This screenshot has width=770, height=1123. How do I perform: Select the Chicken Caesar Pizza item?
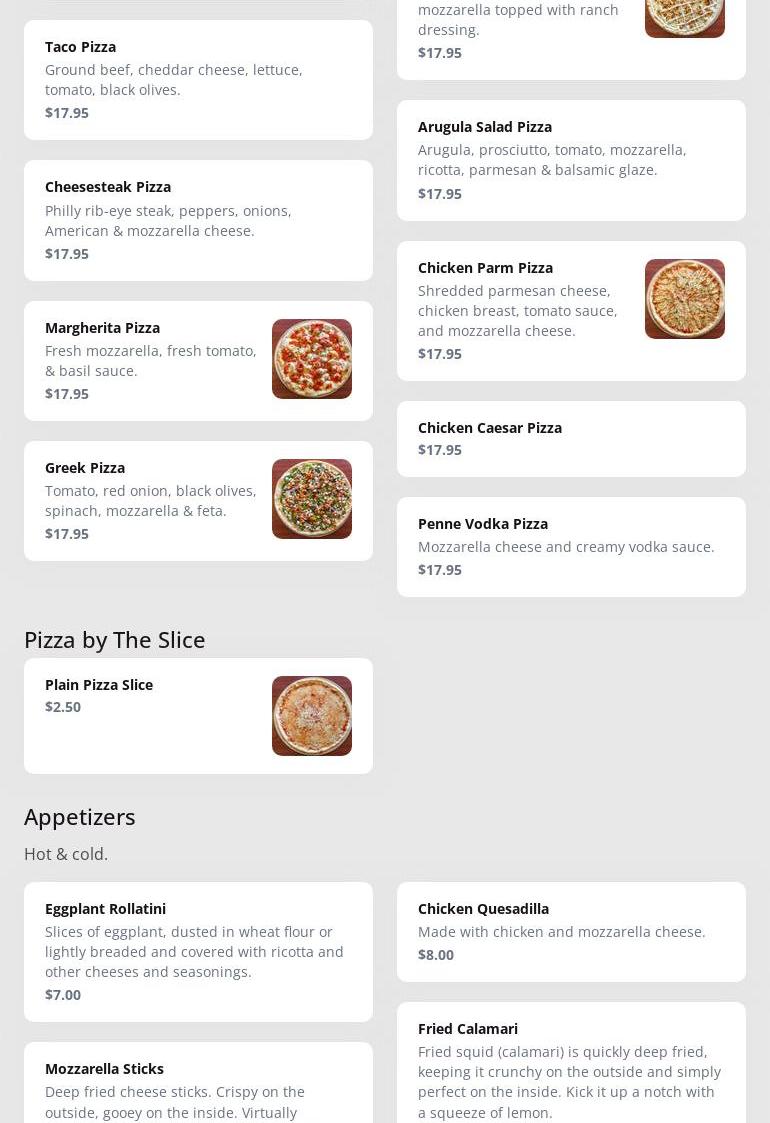pyautogui.click(x=571, y=439)
